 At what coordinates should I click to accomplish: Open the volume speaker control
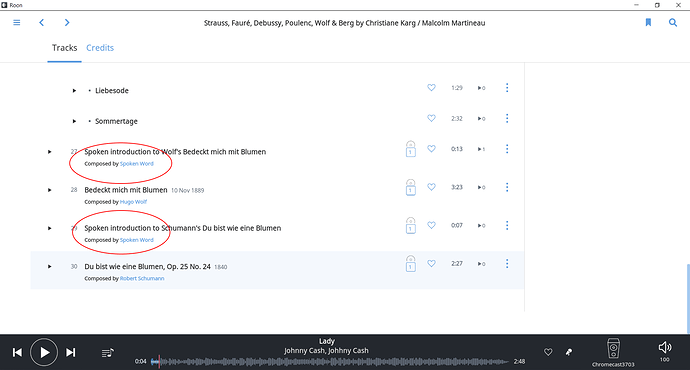tap(665, 348)
